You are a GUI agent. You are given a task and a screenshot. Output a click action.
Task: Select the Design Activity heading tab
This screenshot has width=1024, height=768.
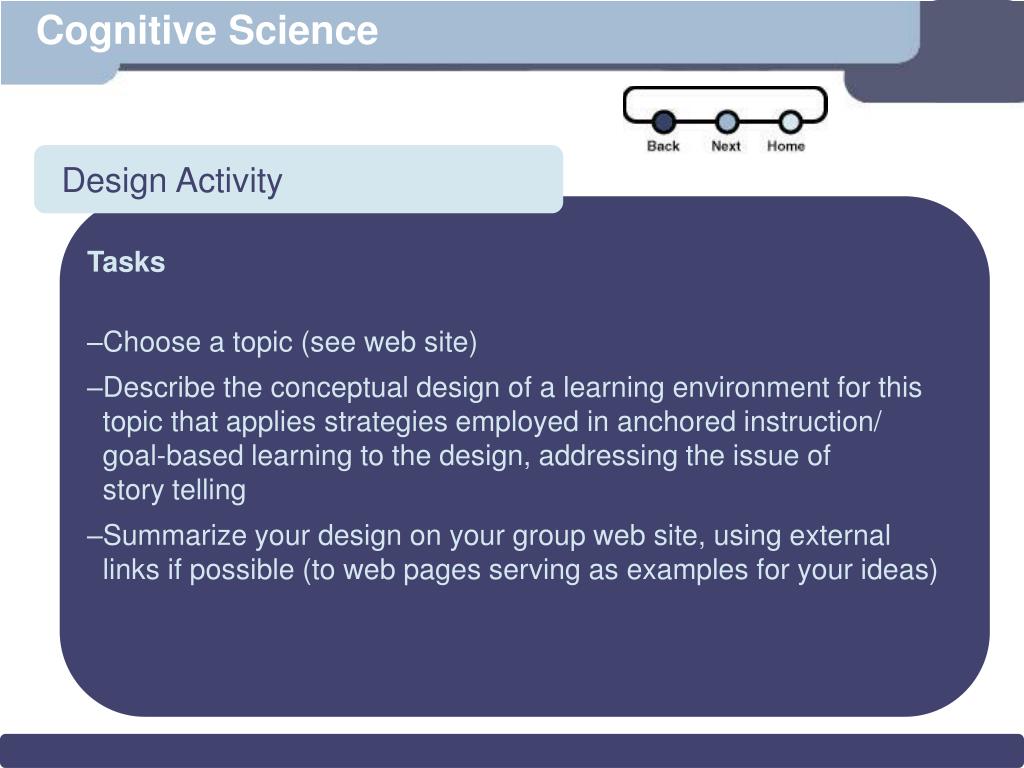[x=298, y=179]
